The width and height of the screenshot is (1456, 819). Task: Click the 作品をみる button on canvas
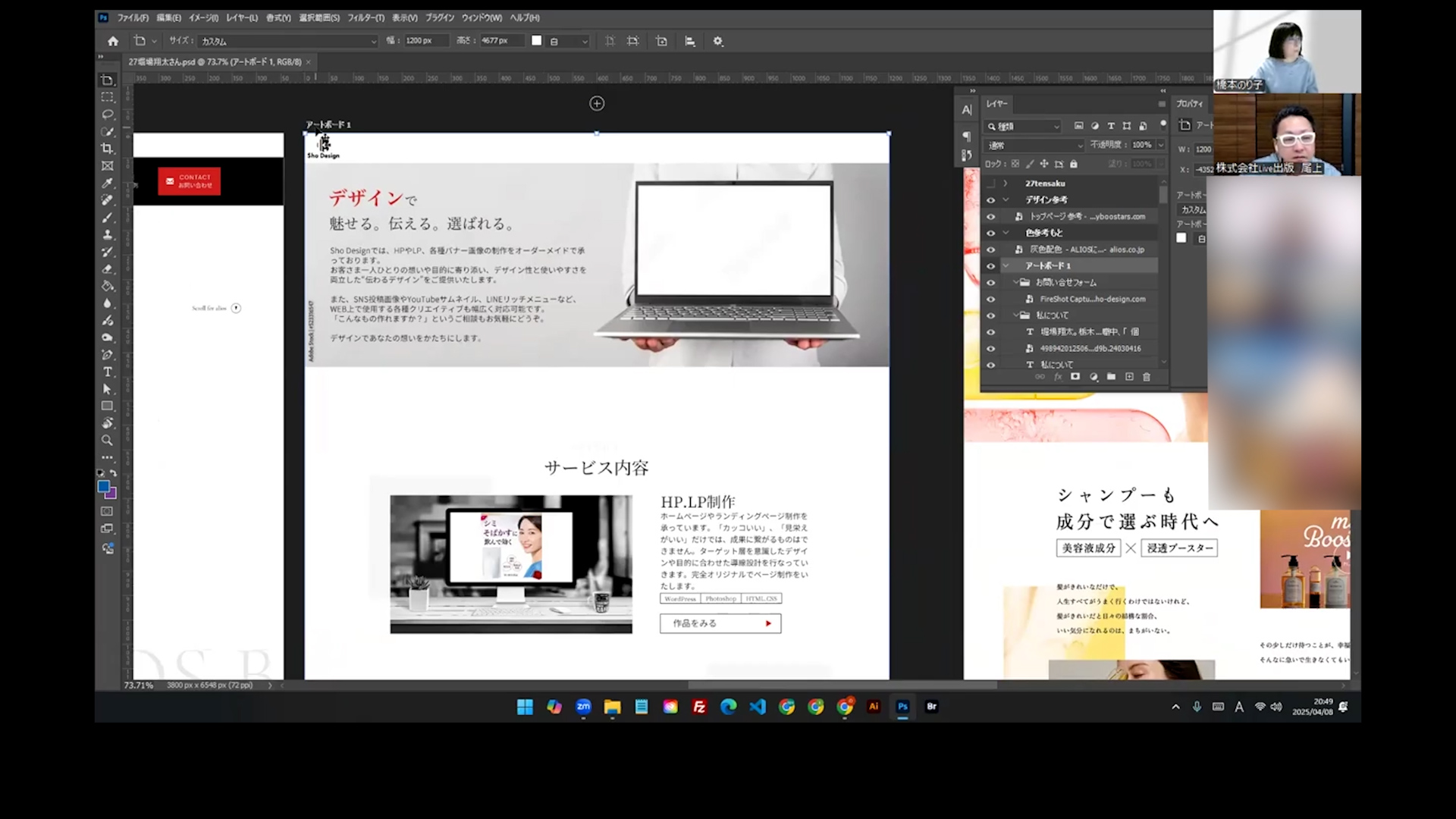click(720, 623)
